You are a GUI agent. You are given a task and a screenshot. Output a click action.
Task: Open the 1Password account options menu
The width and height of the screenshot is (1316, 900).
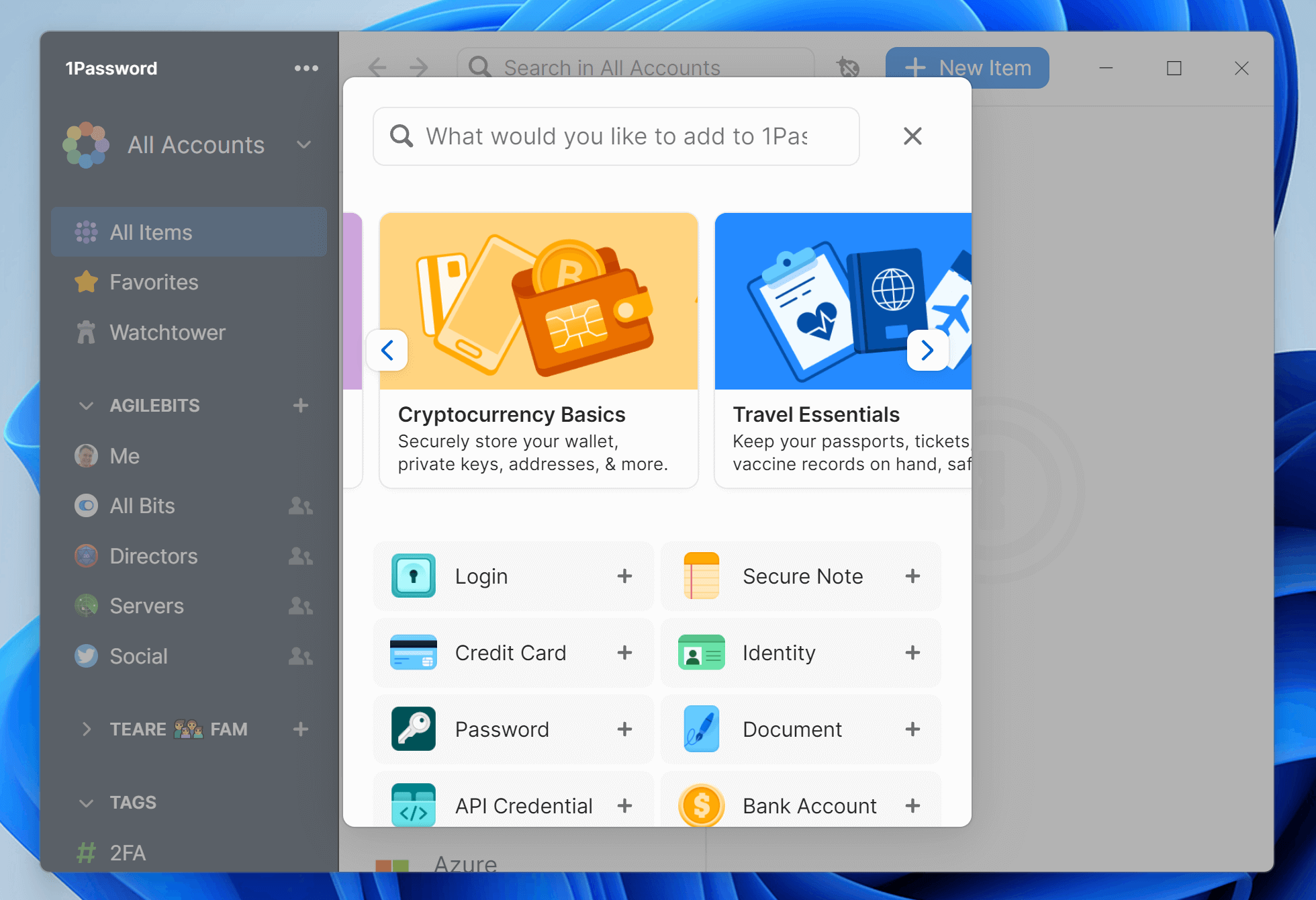[306, 67]
